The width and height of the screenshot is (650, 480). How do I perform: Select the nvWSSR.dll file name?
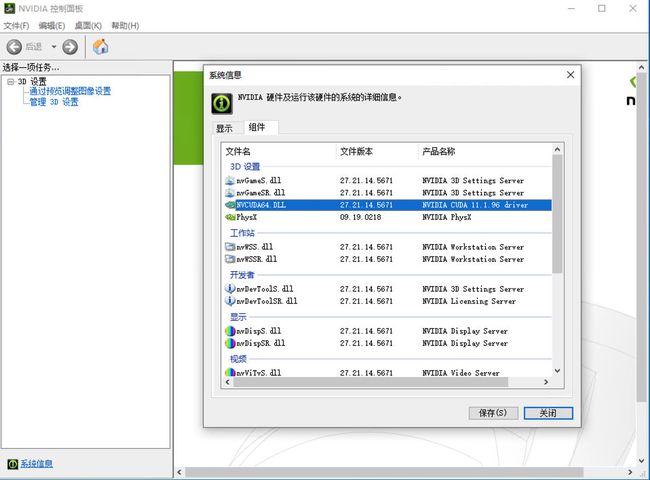(257, 259)
